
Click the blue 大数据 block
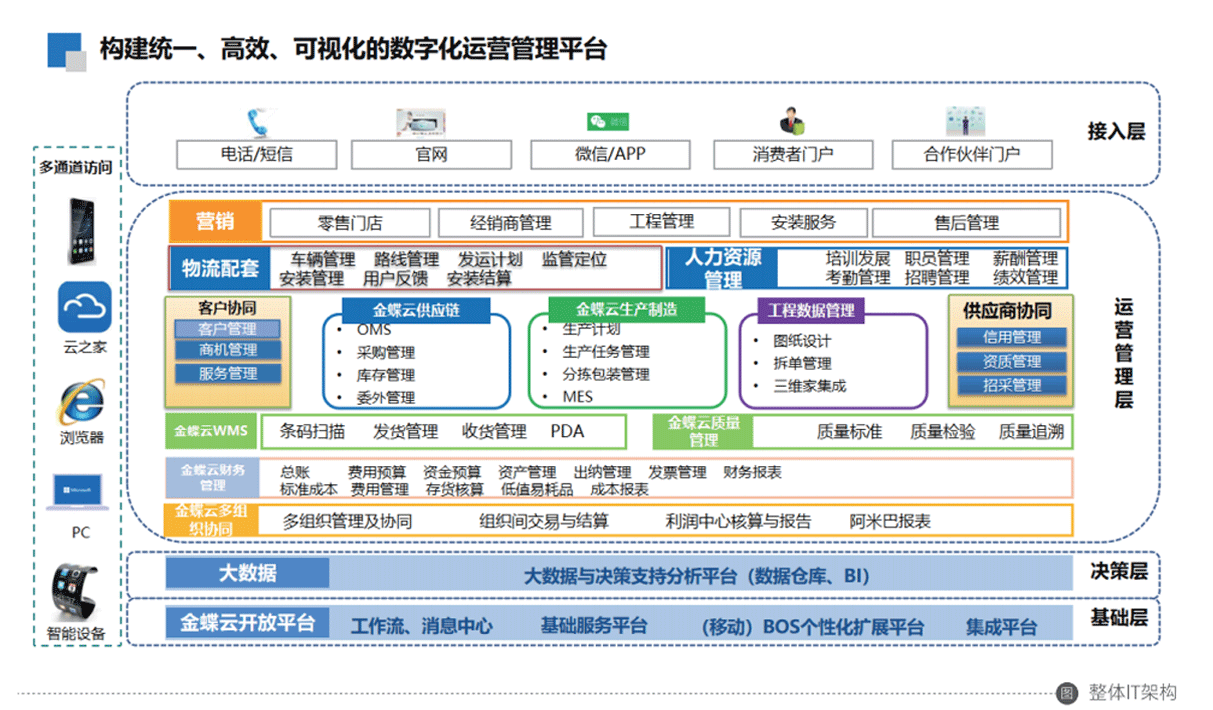pyautogui.click(x=248, y=573)
